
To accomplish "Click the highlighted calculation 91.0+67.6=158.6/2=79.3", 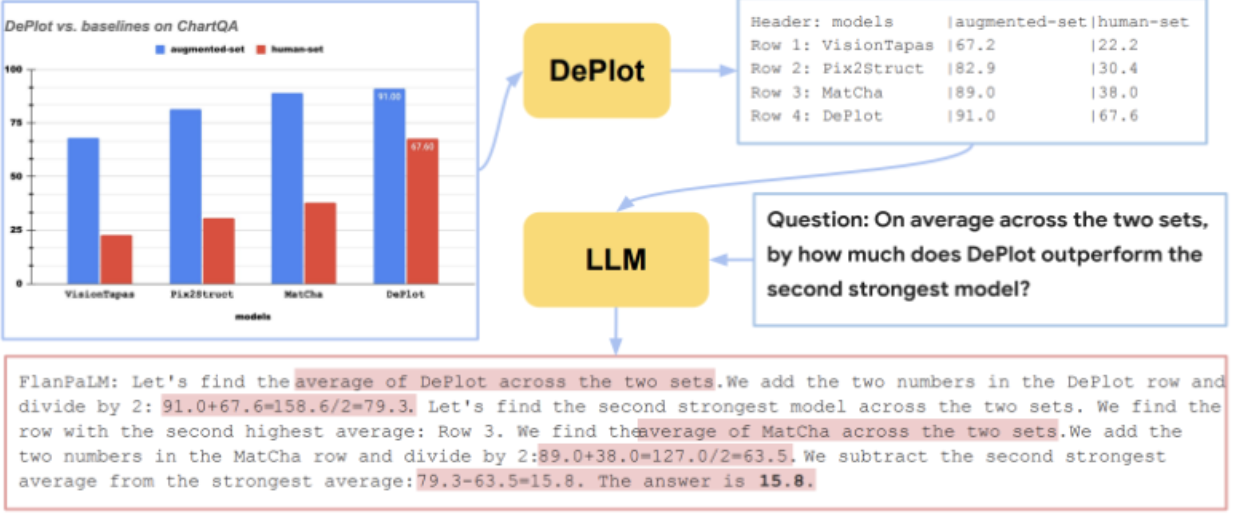I will pos(289,407).
